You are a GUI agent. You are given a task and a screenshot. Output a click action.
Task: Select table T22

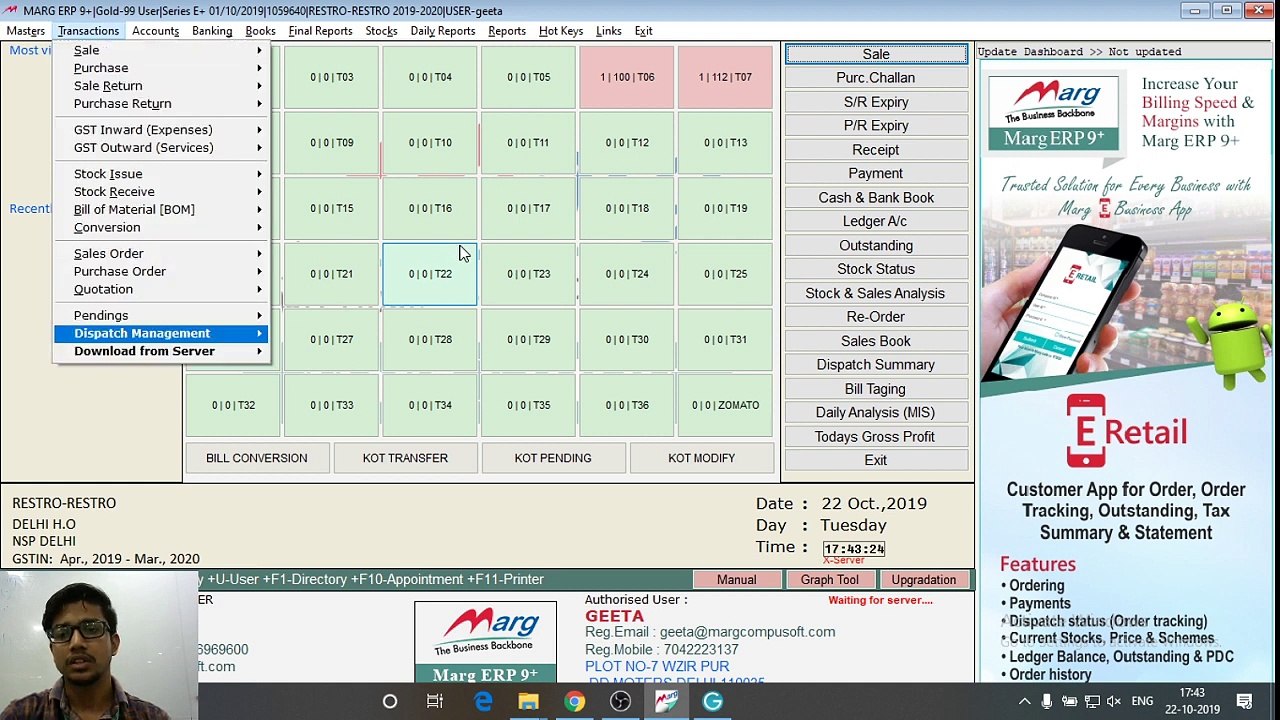tap(430, 274)
